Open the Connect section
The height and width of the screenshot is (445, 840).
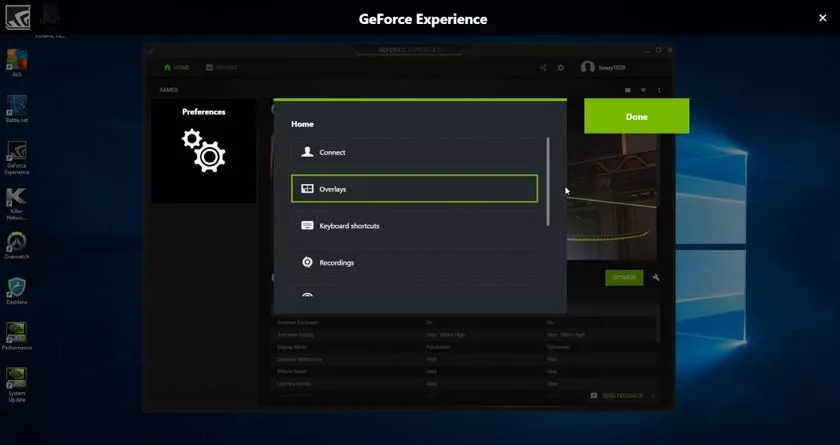click(x=414, y=152)
